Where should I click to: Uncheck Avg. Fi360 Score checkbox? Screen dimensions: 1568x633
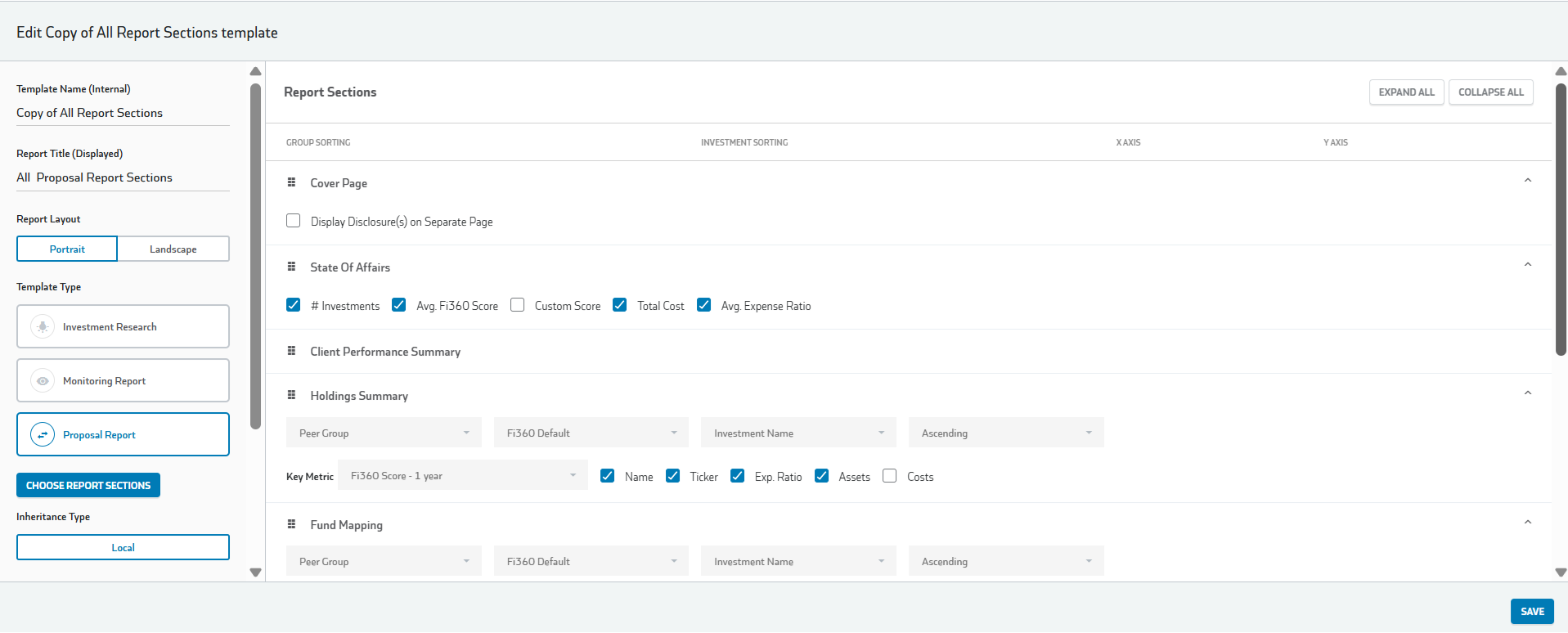coord(399,305)
